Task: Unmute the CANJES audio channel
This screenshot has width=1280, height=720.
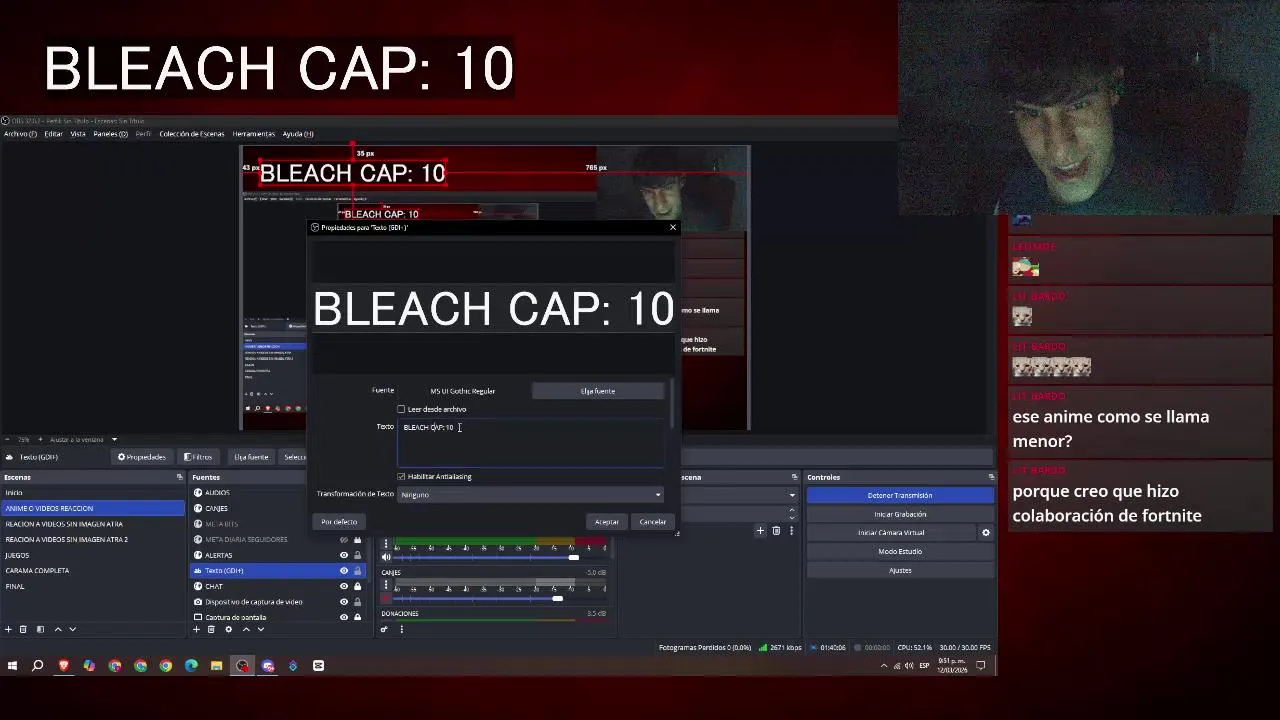Action: (386, 598)
